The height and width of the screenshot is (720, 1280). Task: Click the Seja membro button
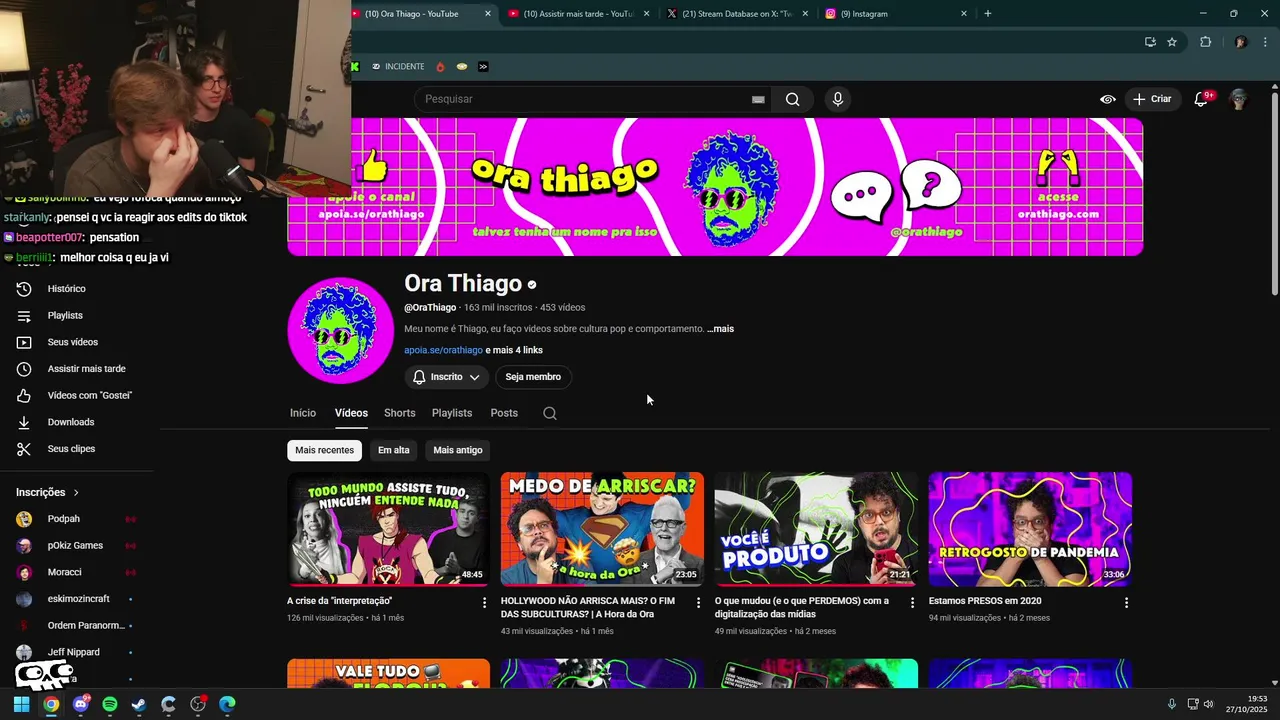point(533,377)
